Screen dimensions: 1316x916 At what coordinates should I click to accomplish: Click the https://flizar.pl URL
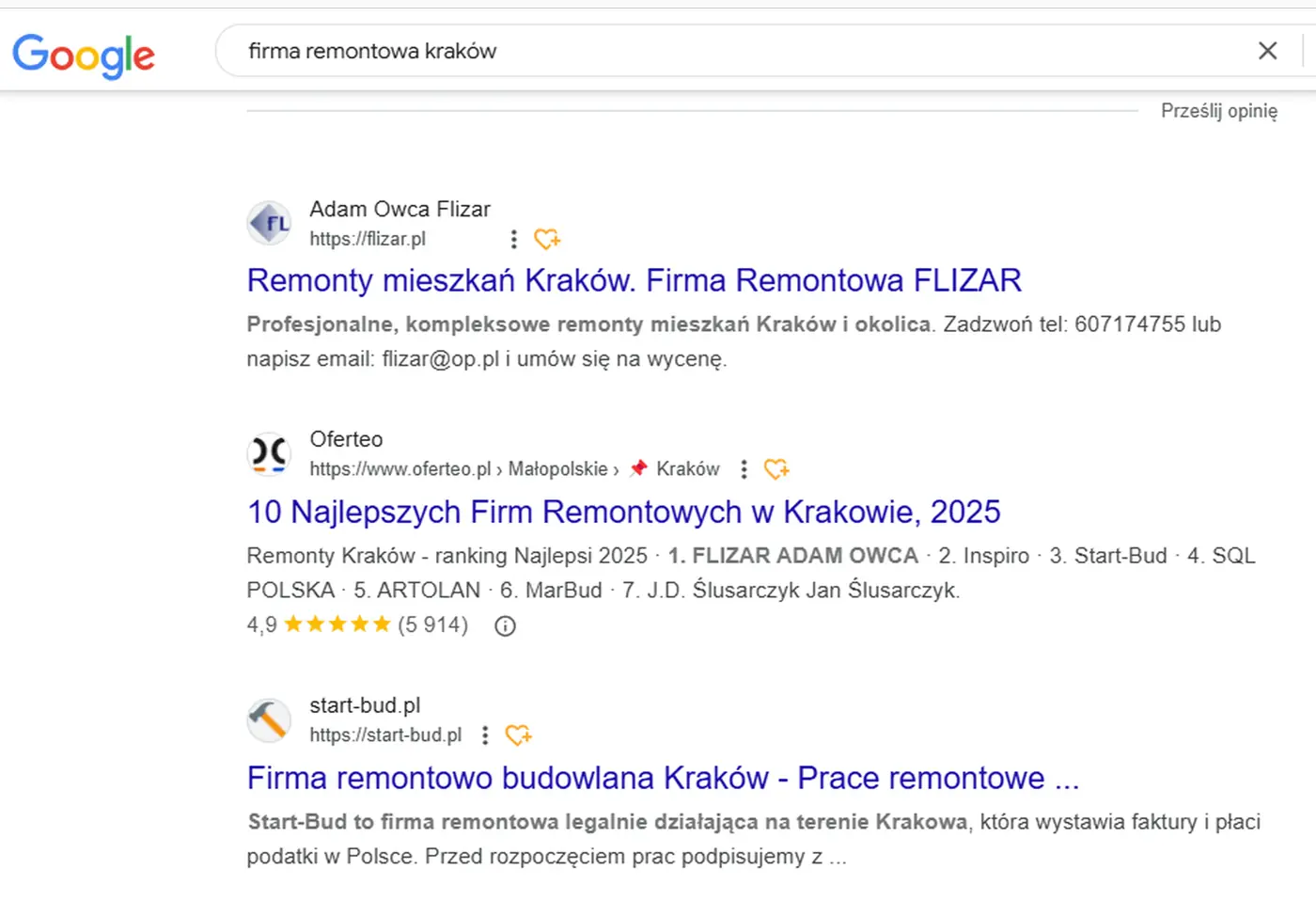pos(368,239)
